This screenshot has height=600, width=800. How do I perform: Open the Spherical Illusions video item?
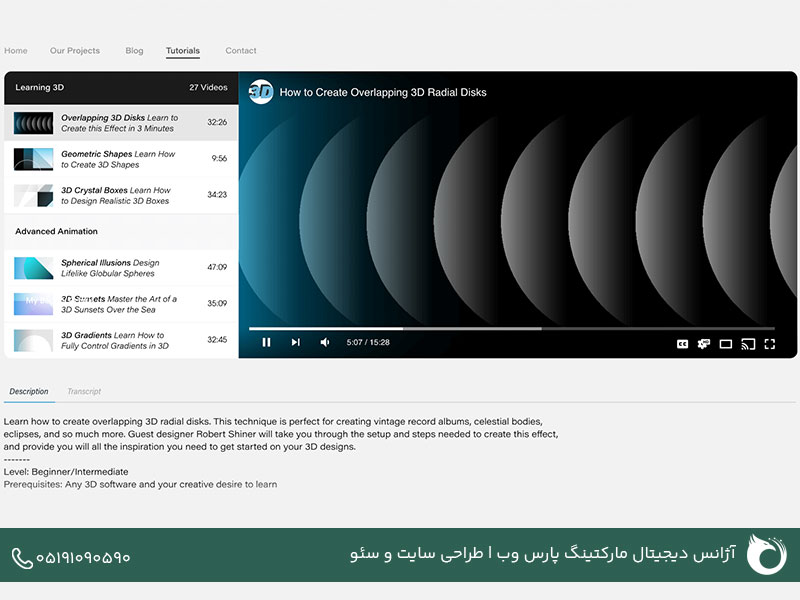pos(121,268)
